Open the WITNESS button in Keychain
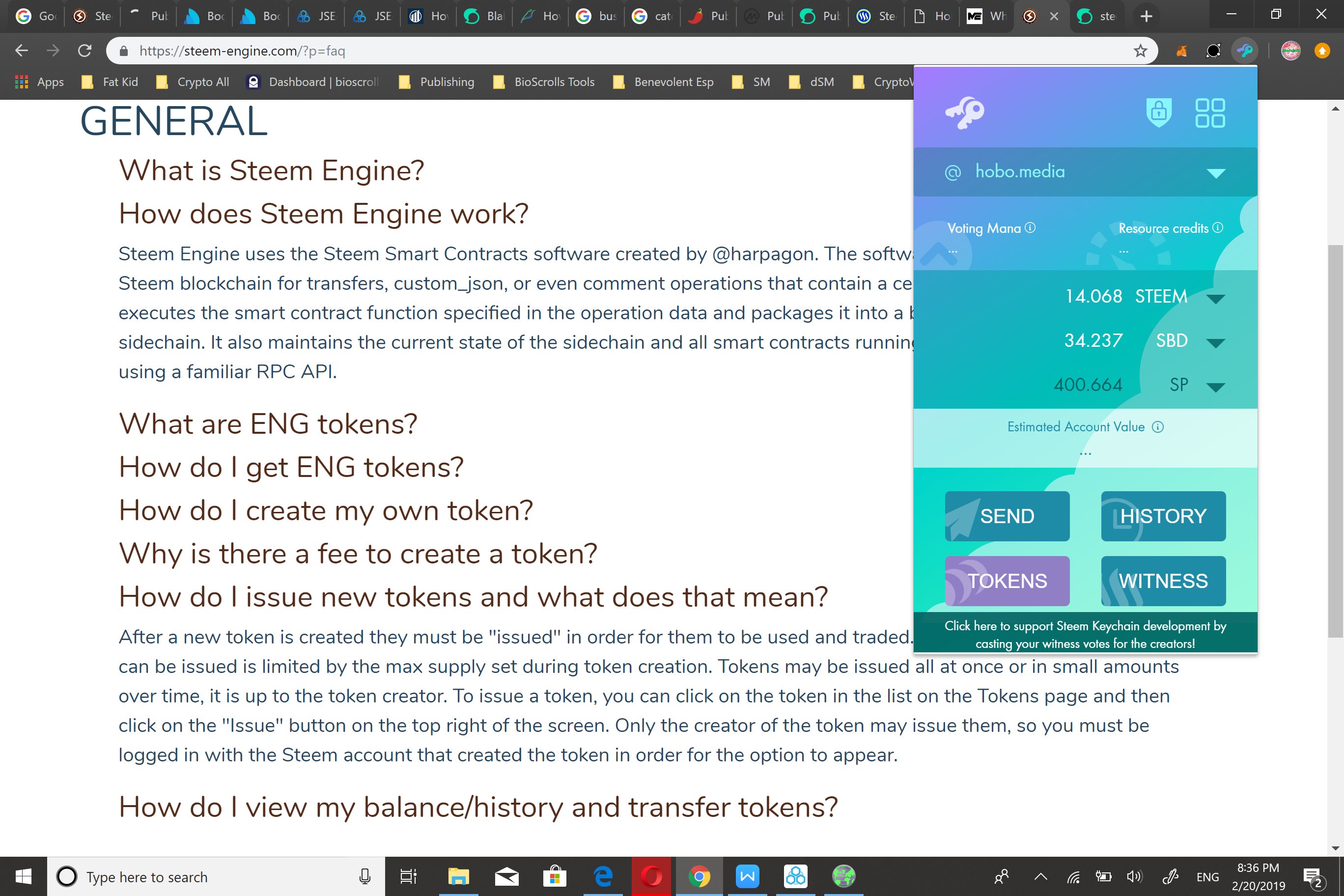Screen dimensions: 1344x896 pyautogui.click(x=1163, y=581)
